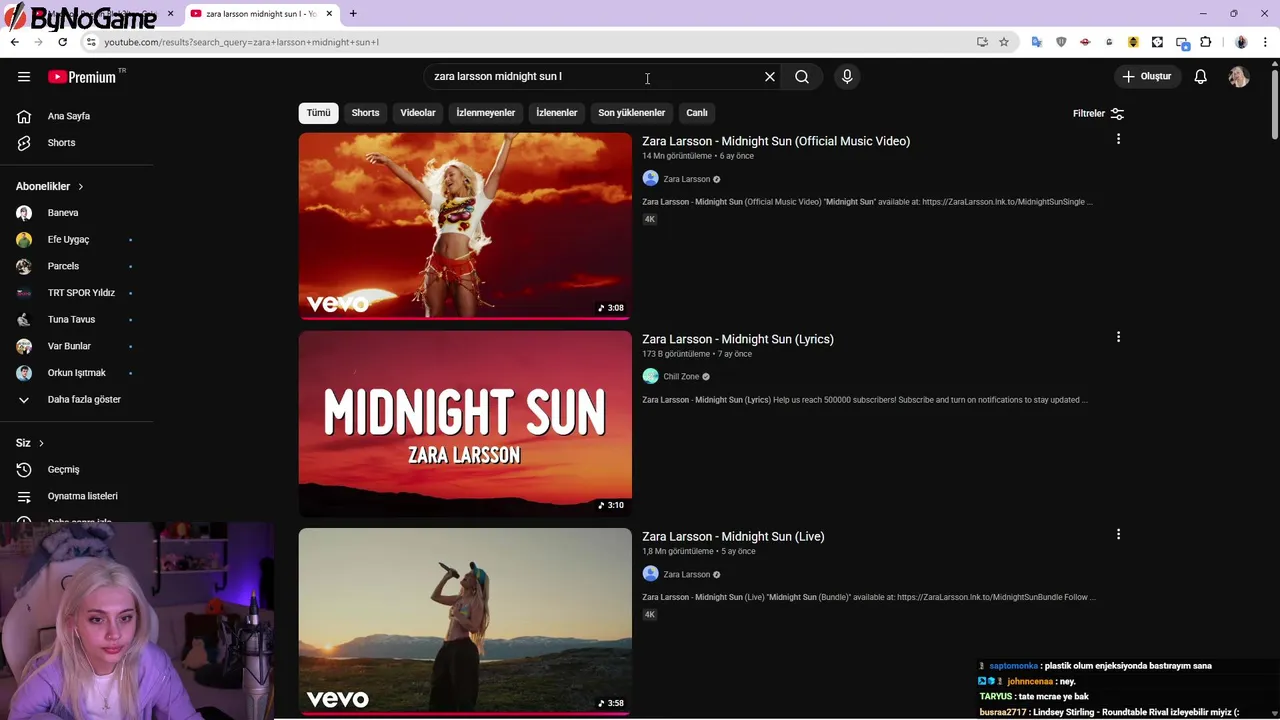Screen dimensions: 1280x720
Task: Select the Son yüklenenler filter chip
Action: (x=632, y=113)
